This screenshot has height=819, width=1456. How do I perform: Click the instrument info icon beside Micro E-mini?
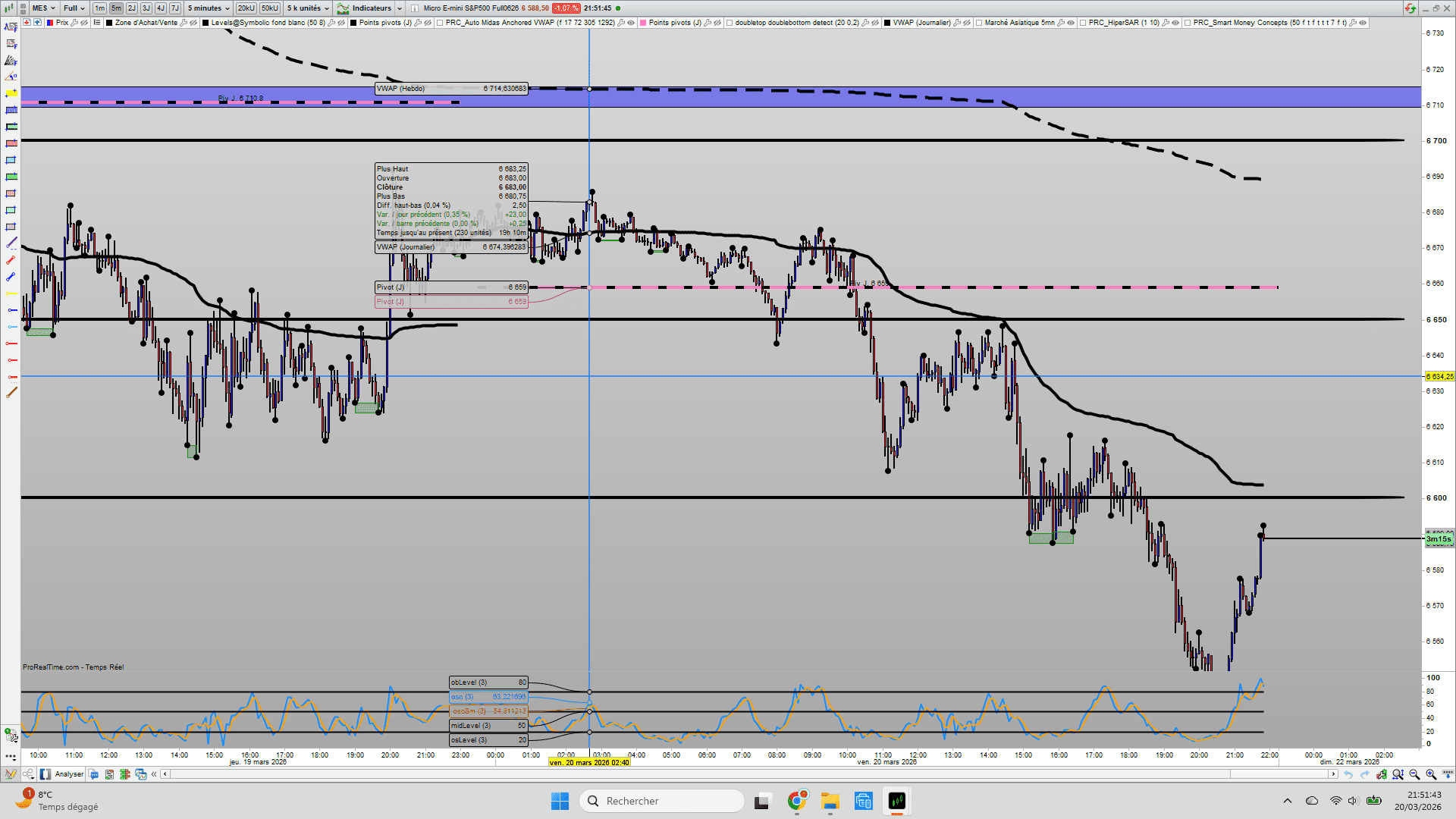point(415,8)
